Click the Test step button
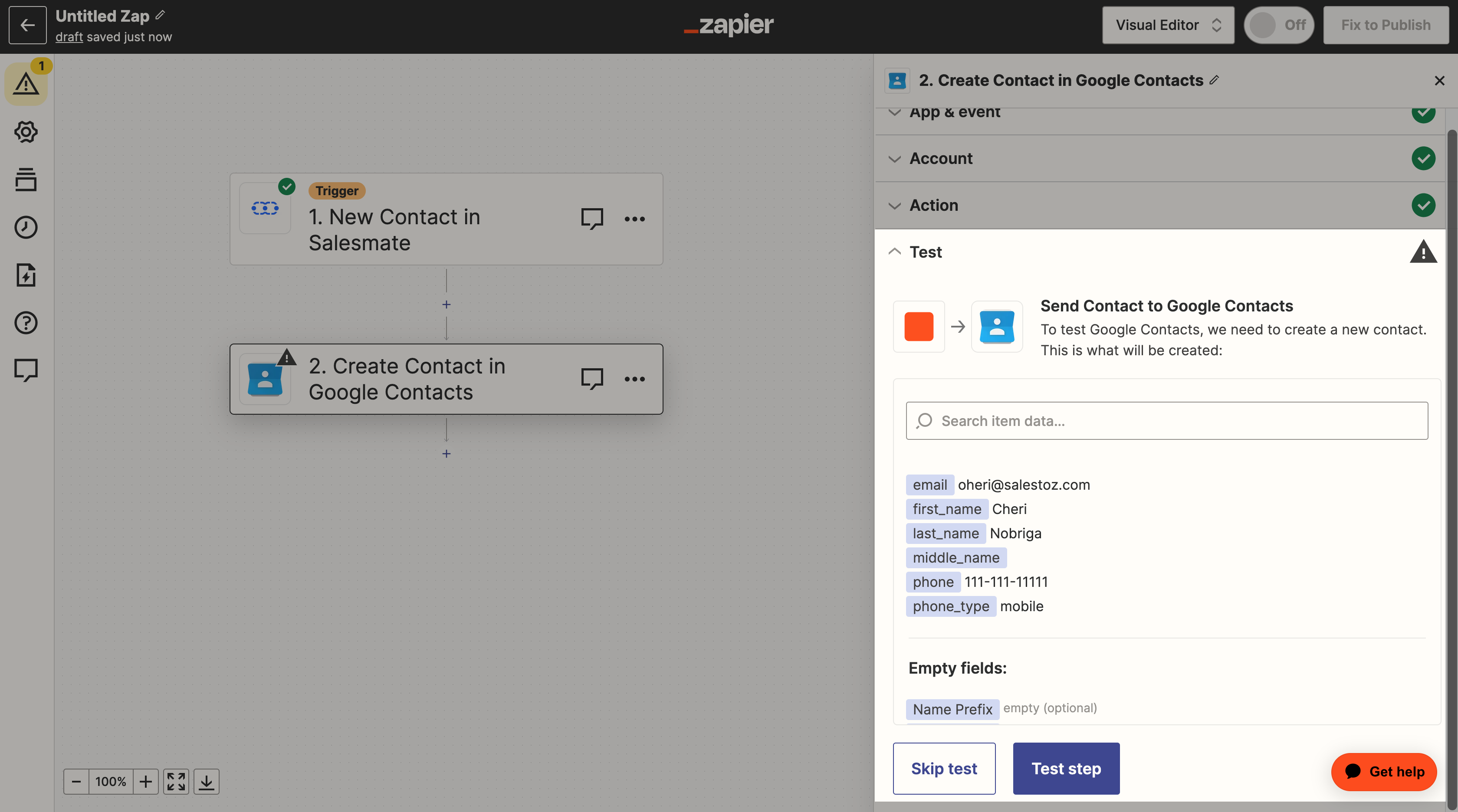 coord(1066,769)
